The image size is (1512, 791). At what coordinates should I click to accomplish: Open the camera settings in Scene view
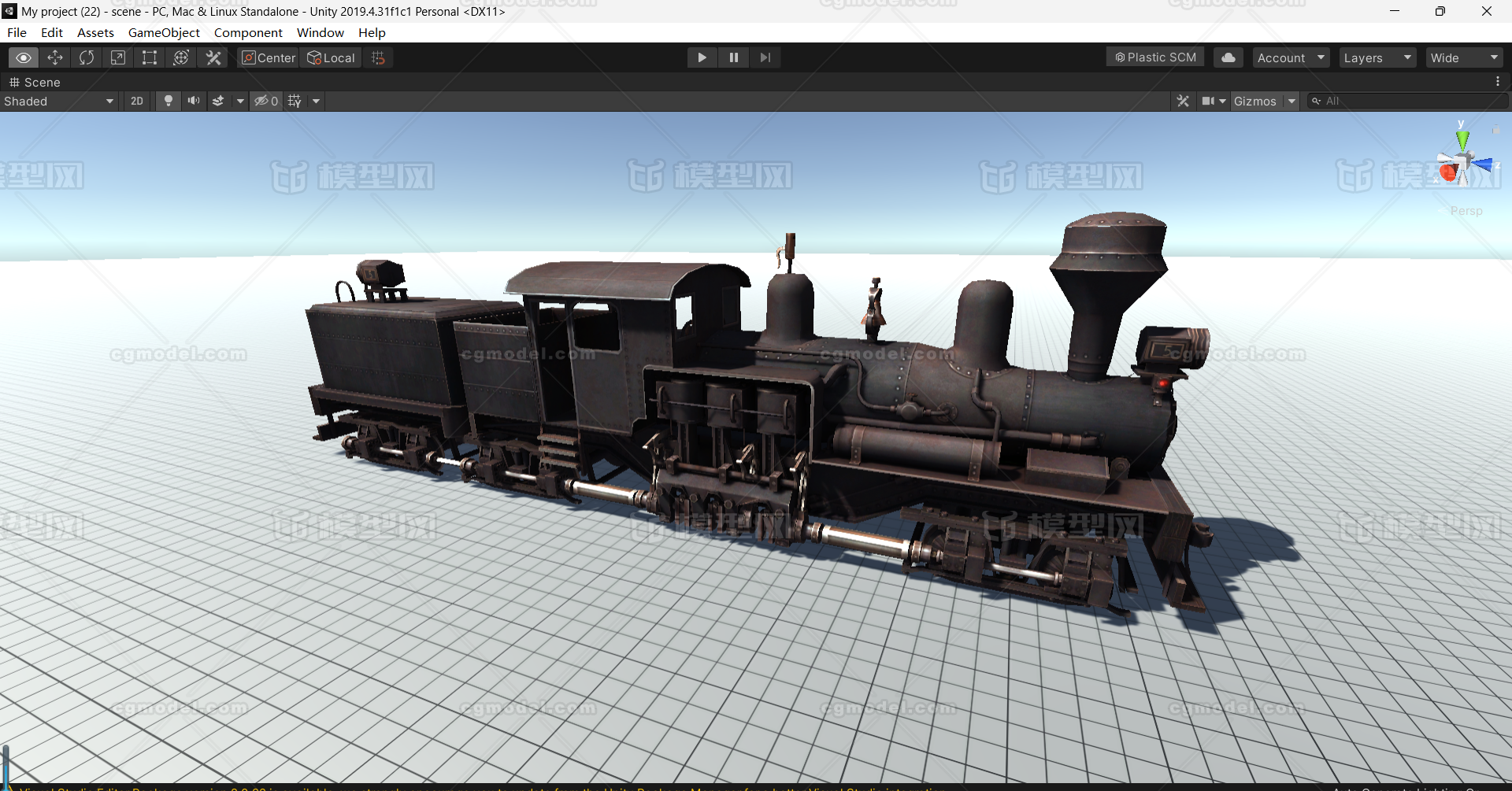coord(1214,101)
